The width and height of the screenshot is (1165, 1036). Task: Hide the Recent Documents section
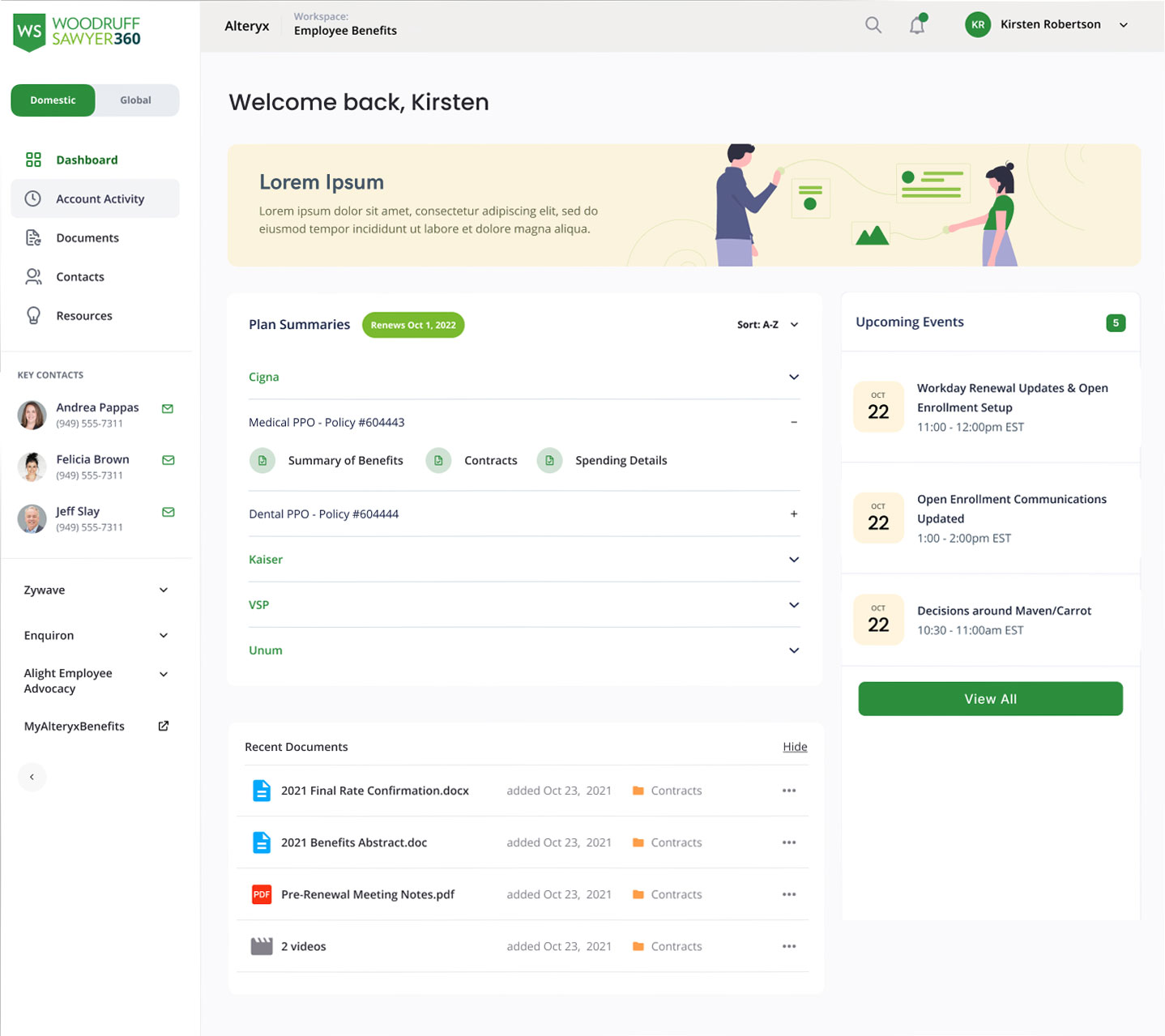794,747
